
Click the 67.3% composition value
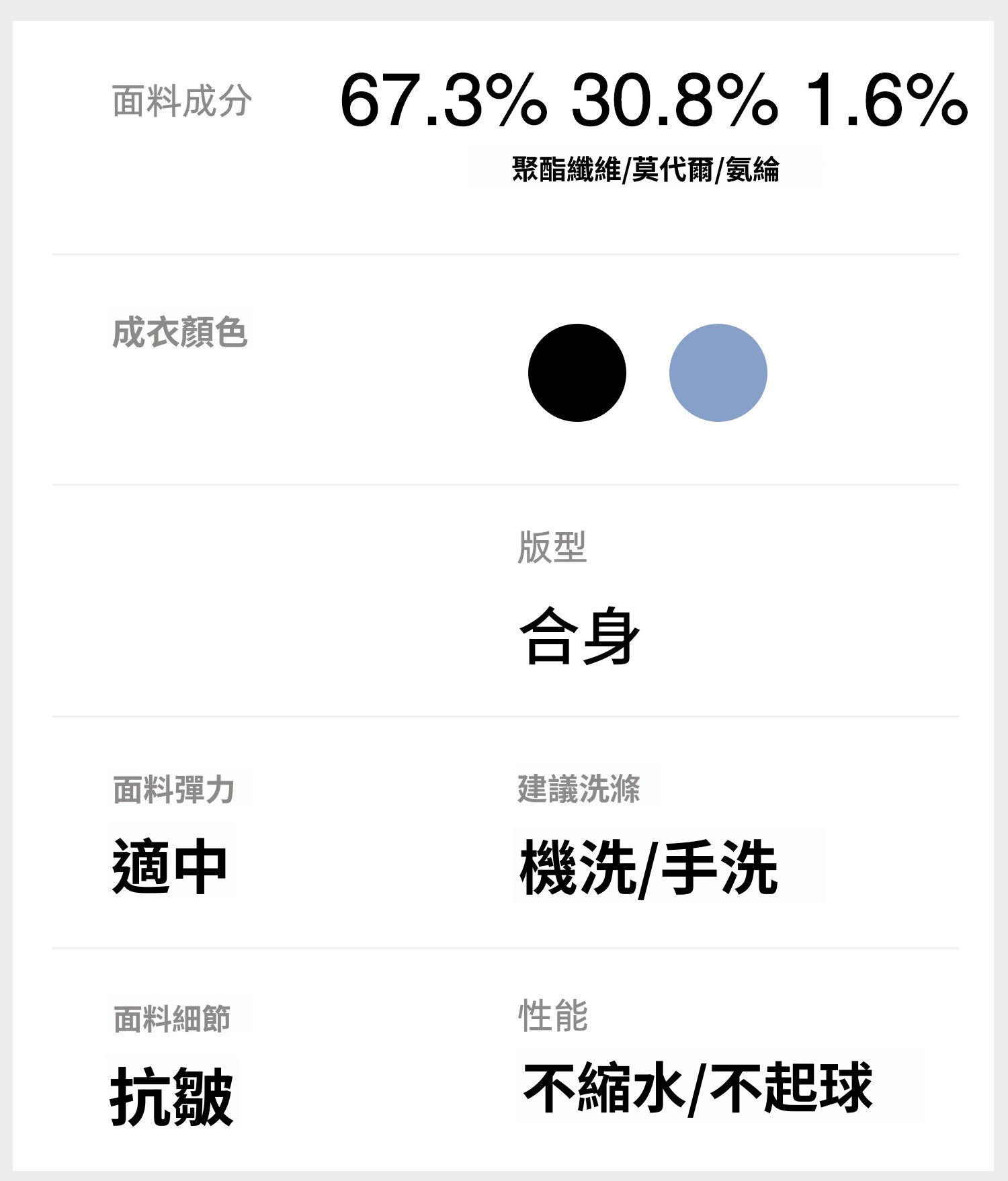coord(443,101)
